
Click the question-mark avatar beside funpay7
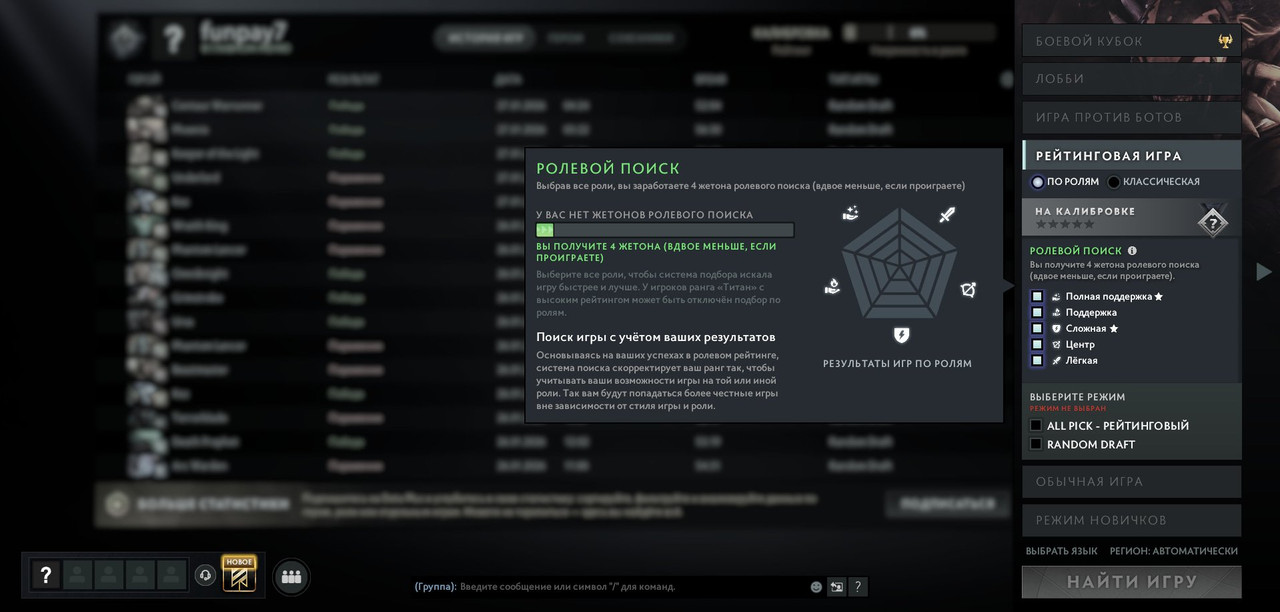[x=173, y=40]
